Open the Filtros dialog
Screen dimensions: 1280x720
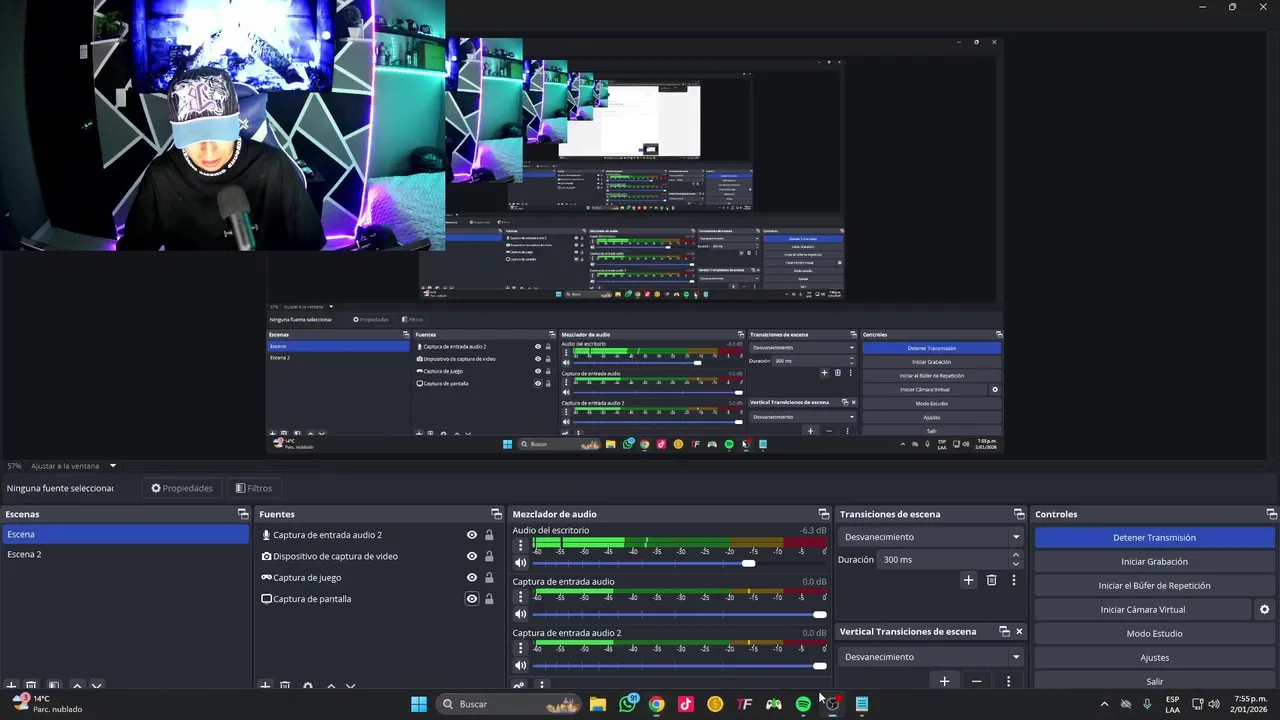click(x=254, y=488)
